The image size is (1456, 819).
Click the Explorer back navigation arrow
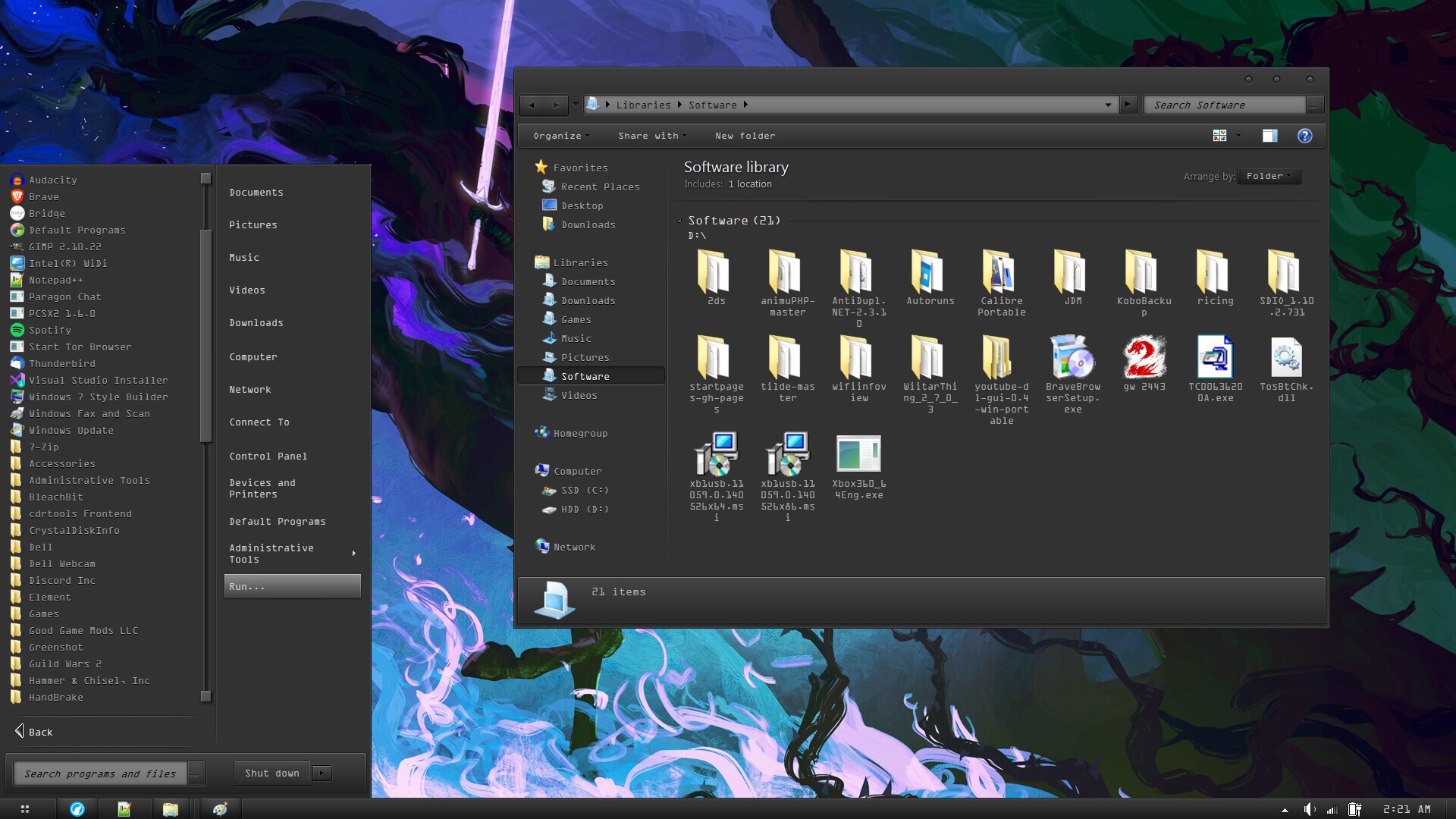coord(532,105)
